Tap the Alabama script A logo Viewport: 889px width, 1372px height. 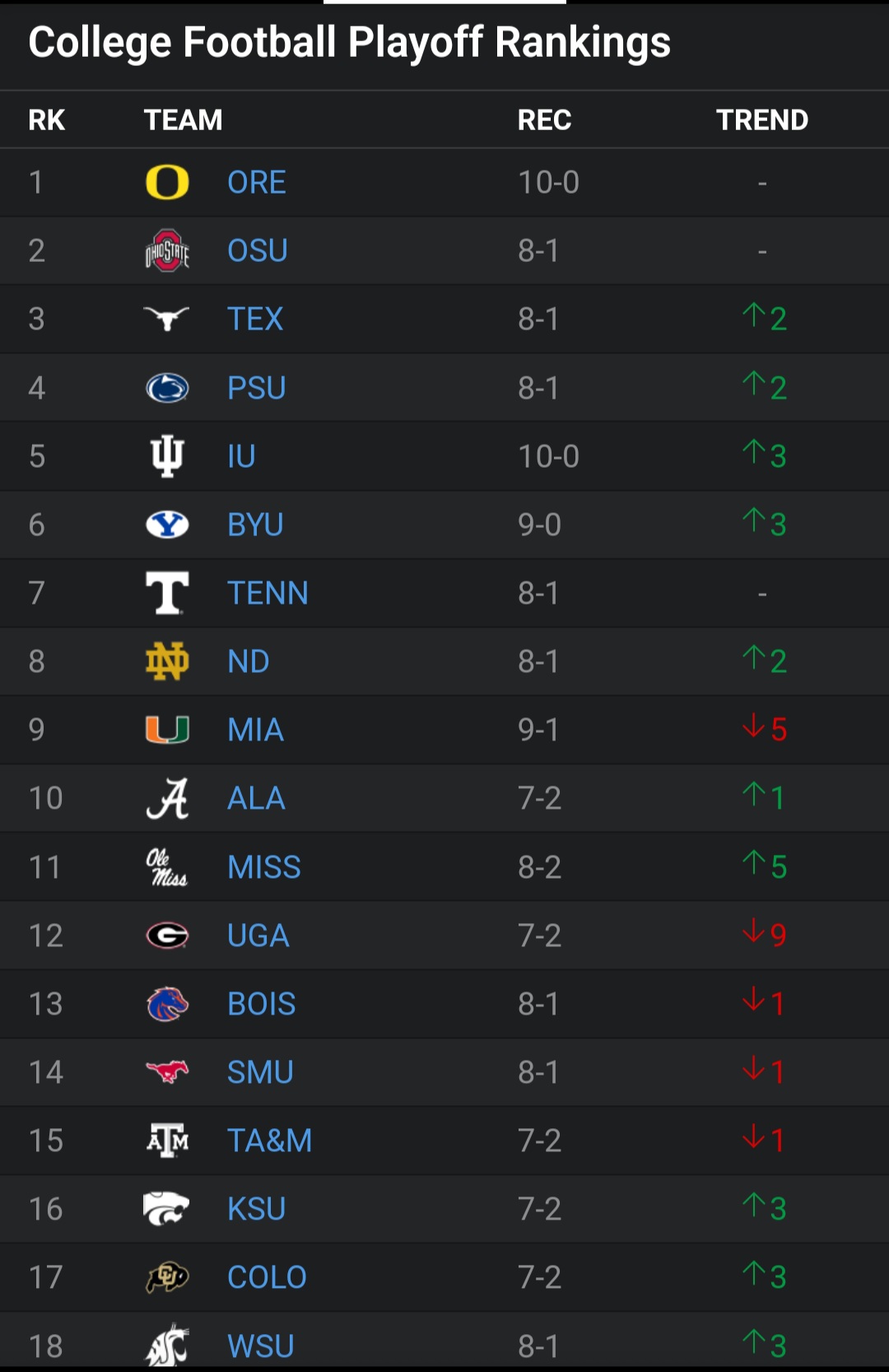[167, 798]
